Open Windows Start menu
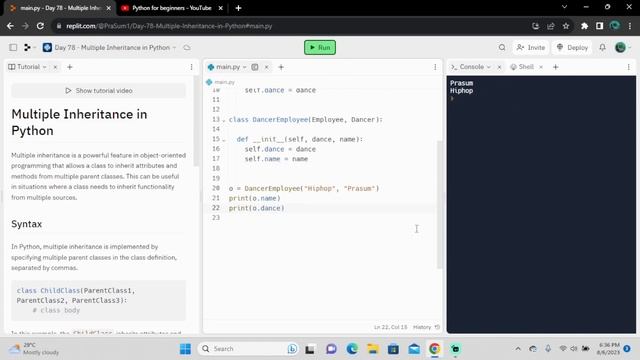 (185, 349)
